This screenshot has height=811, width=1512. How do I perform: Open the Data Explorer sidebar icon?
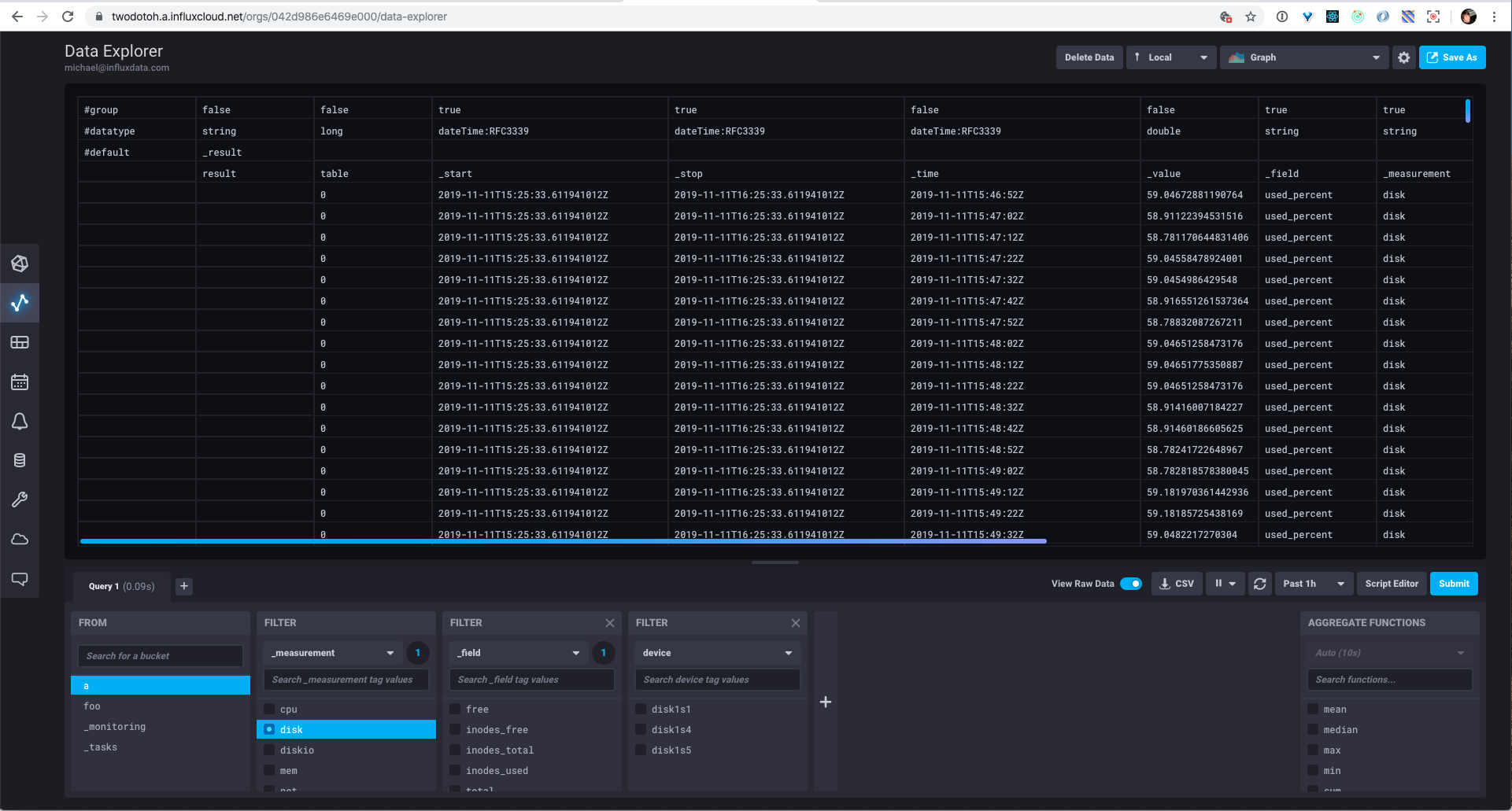(x=20, y=303)
